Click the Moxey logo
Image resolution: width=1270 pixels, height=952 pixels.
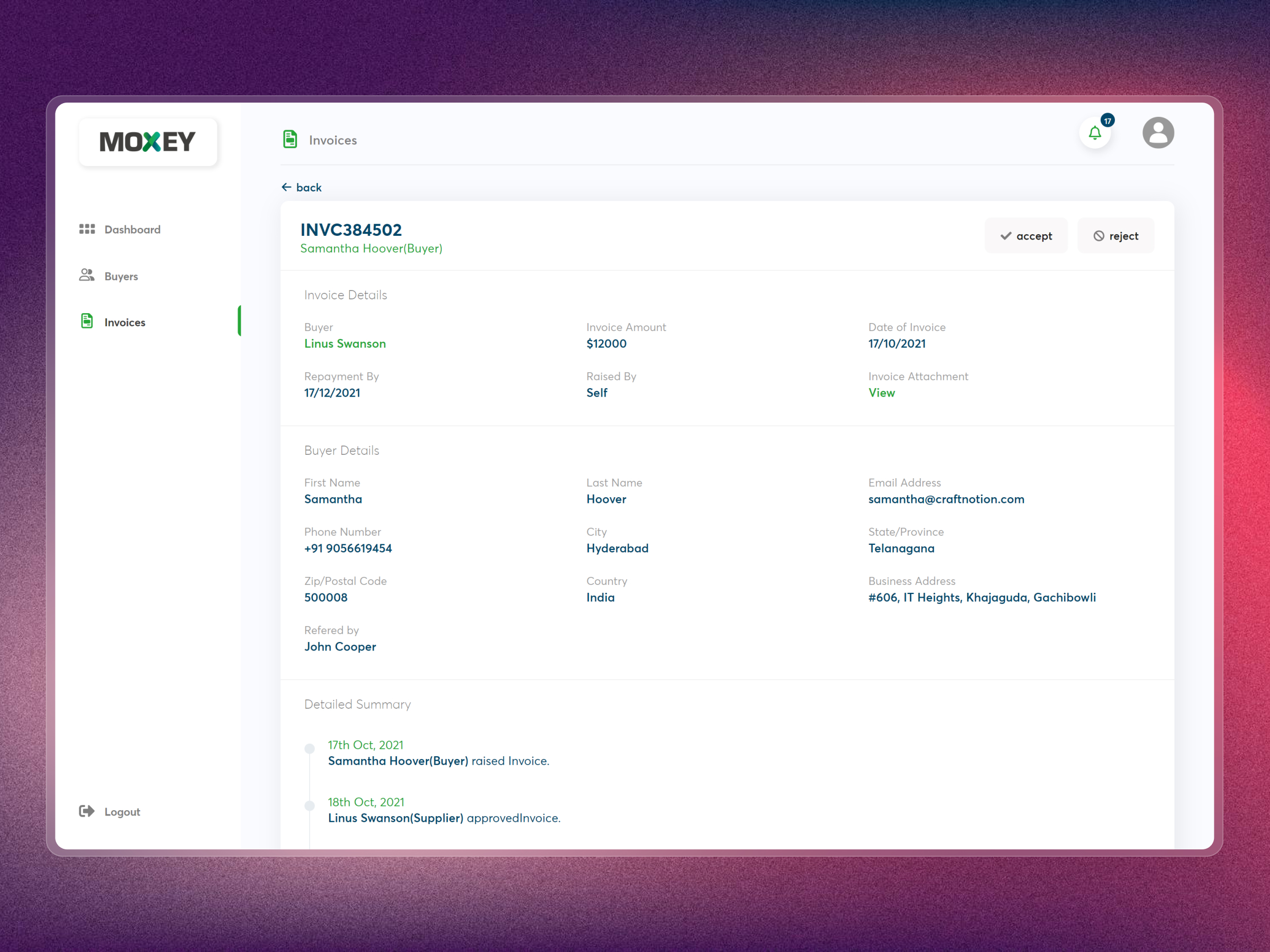pos(148,141)
